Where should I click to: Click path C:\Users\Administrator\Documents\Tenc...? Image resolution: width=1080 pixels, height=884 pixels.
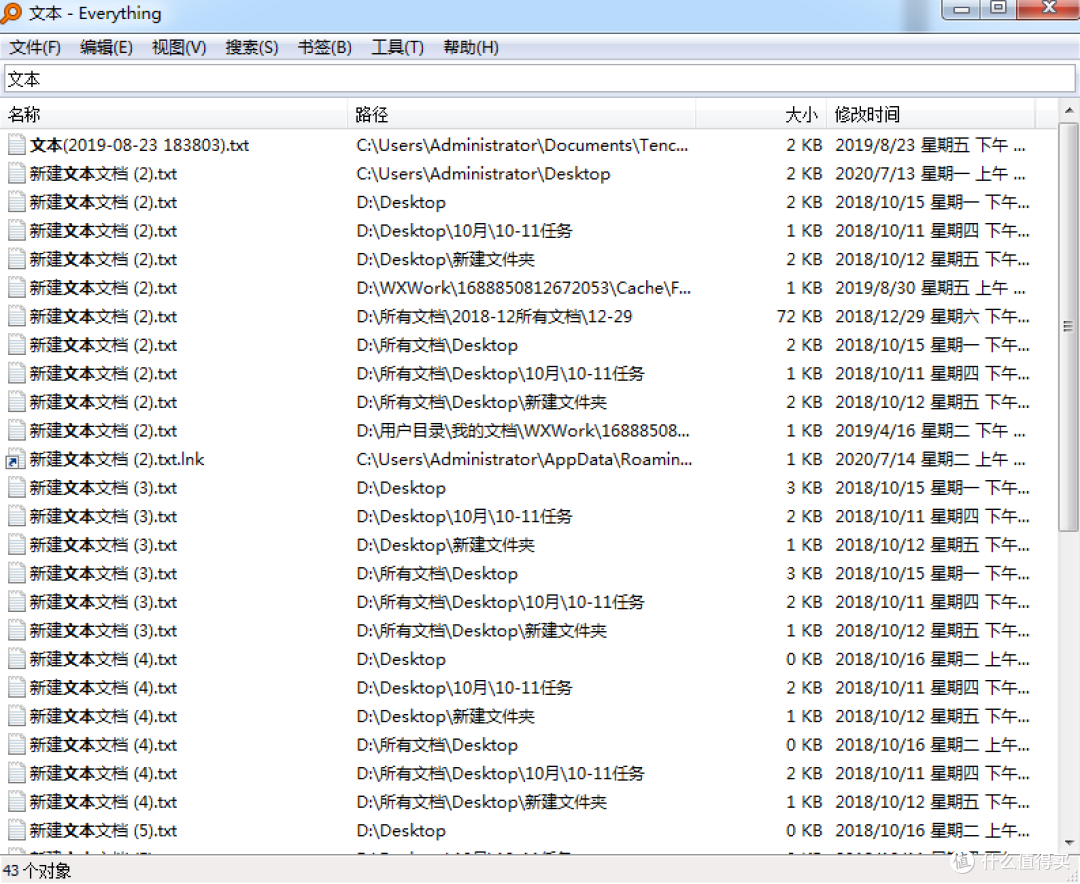click(x=522, y=145)
